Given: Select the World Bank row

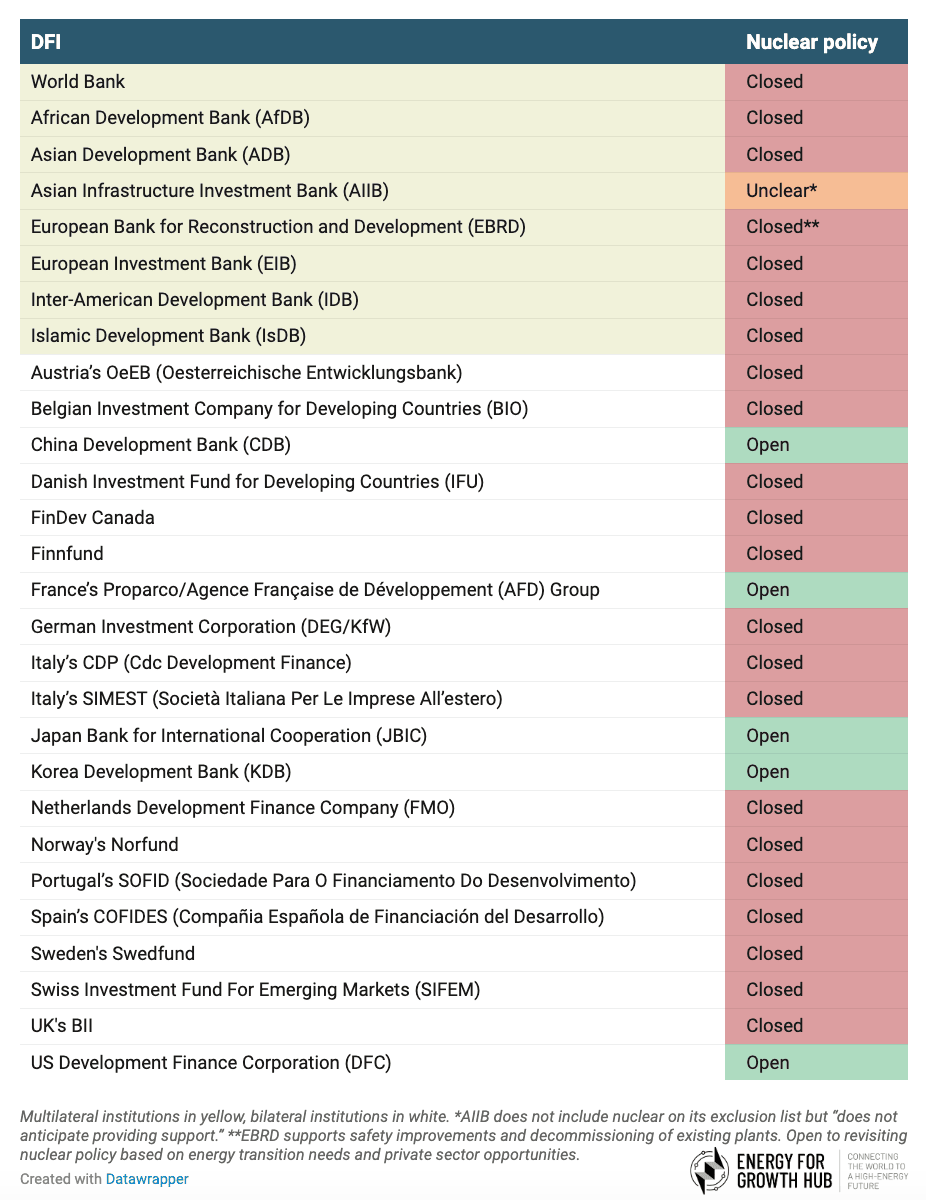Looking at the screenshot, I should pos(77,82).
